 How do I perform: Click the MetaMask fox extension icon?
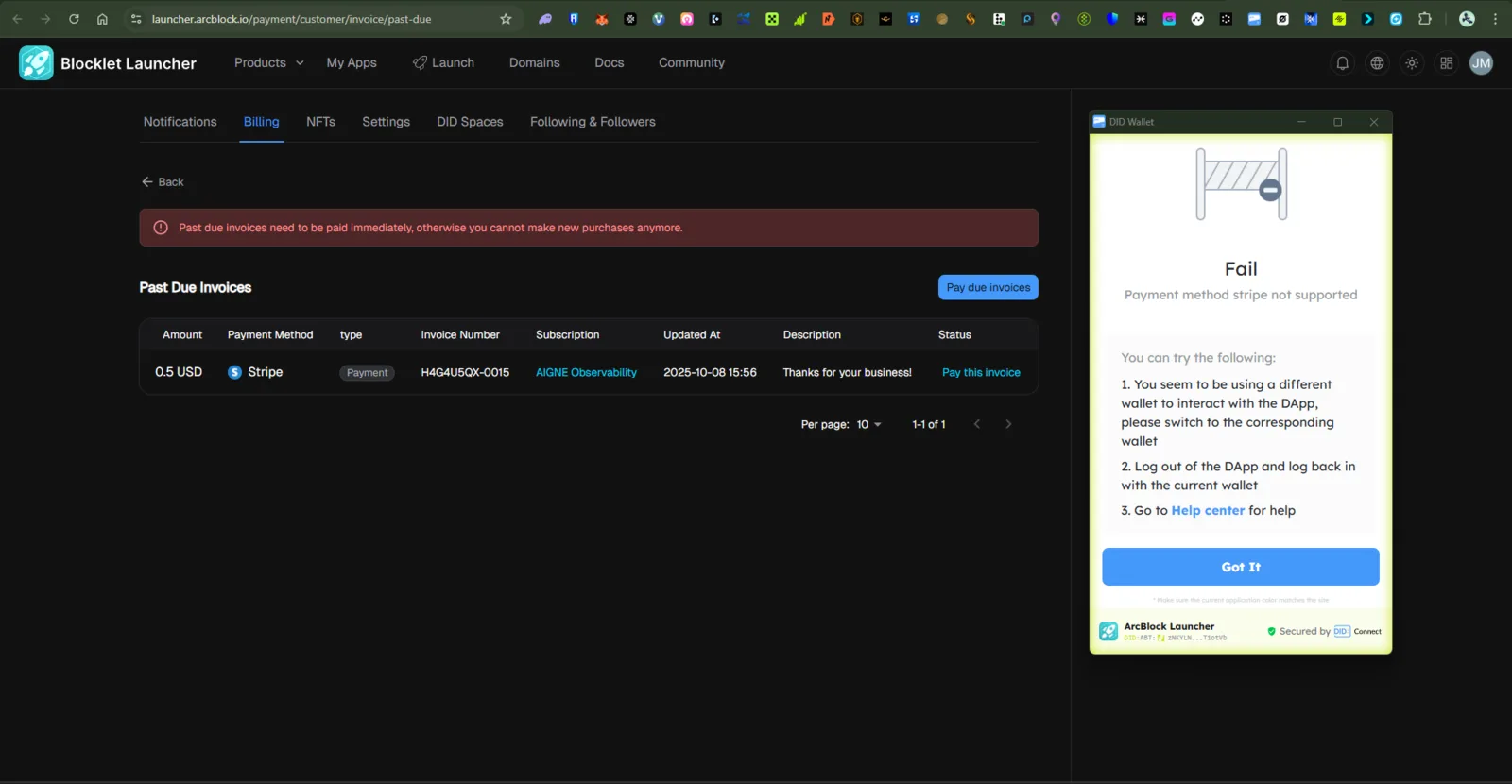602,19
